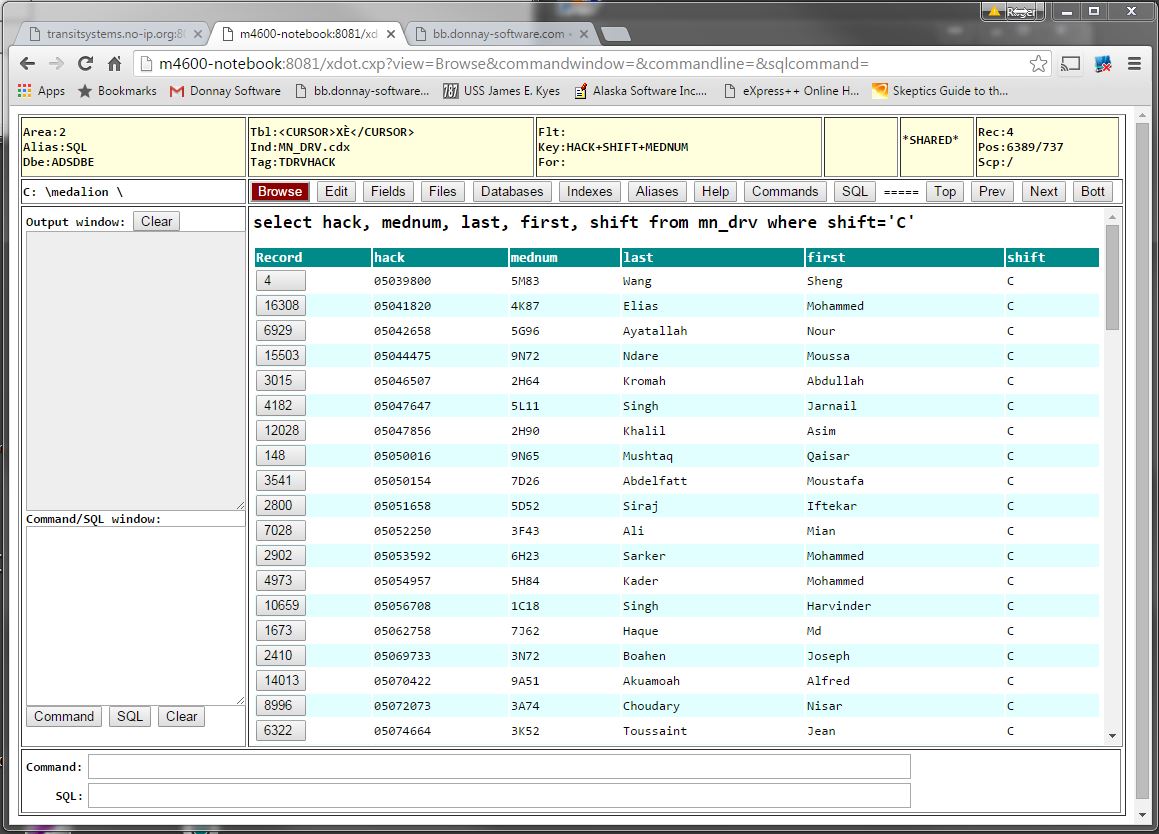The width and height of the screenshot is (1159, 834).
Task: Focus the bottom SQL input field
Action: pyautogui.click(x=499, y=796)
